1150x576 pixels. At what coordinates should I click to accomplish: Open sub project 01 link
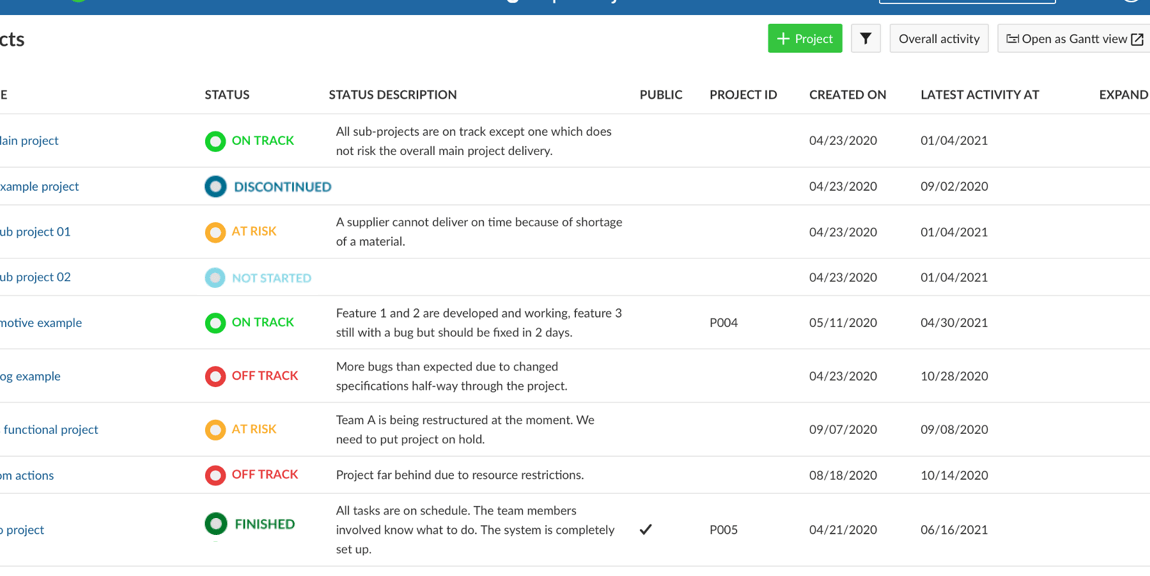click(35, 232)
